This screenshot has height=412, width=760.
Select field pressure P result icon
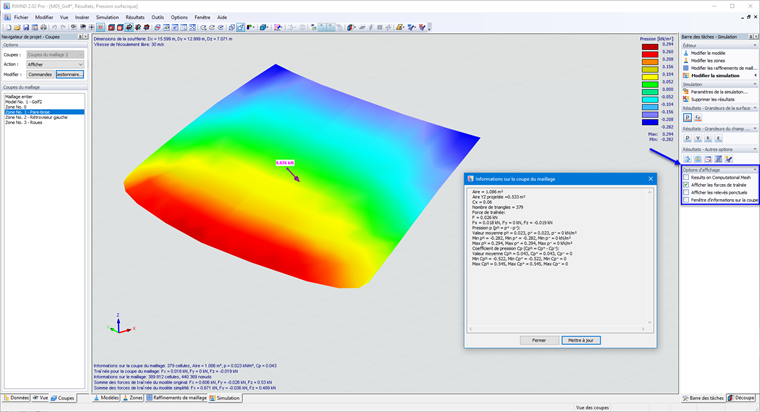pos(687,139)
